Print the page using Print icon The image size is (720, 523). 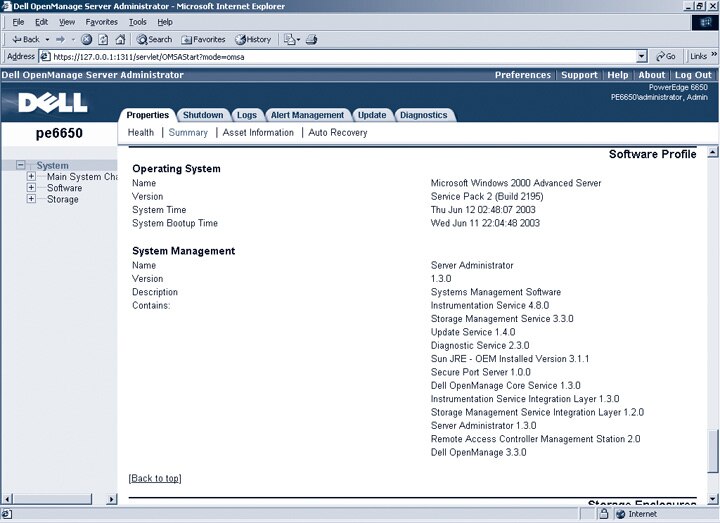coord(312,39)
